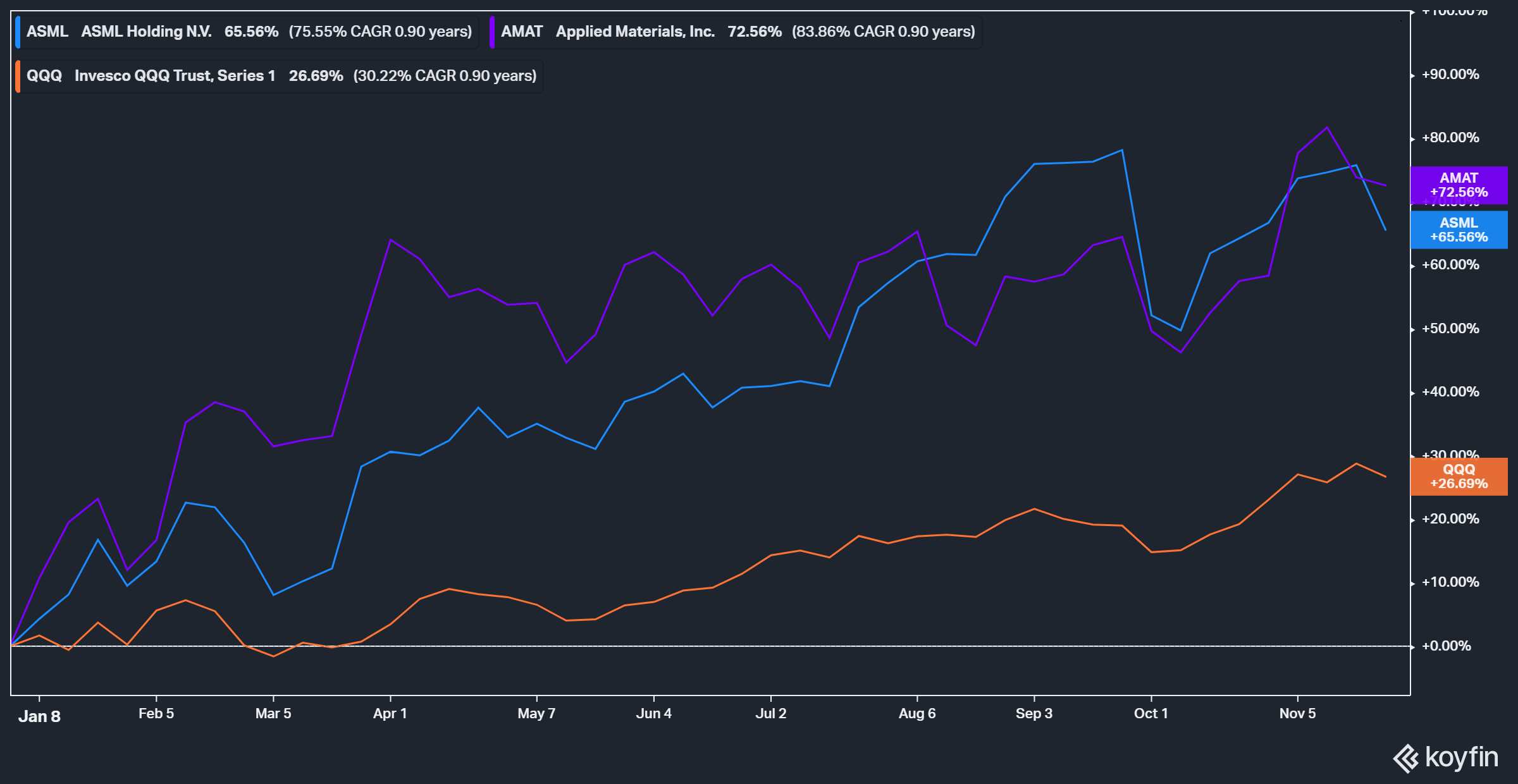
Task: Click the Jan 8 date label
Action: [39, 716]
